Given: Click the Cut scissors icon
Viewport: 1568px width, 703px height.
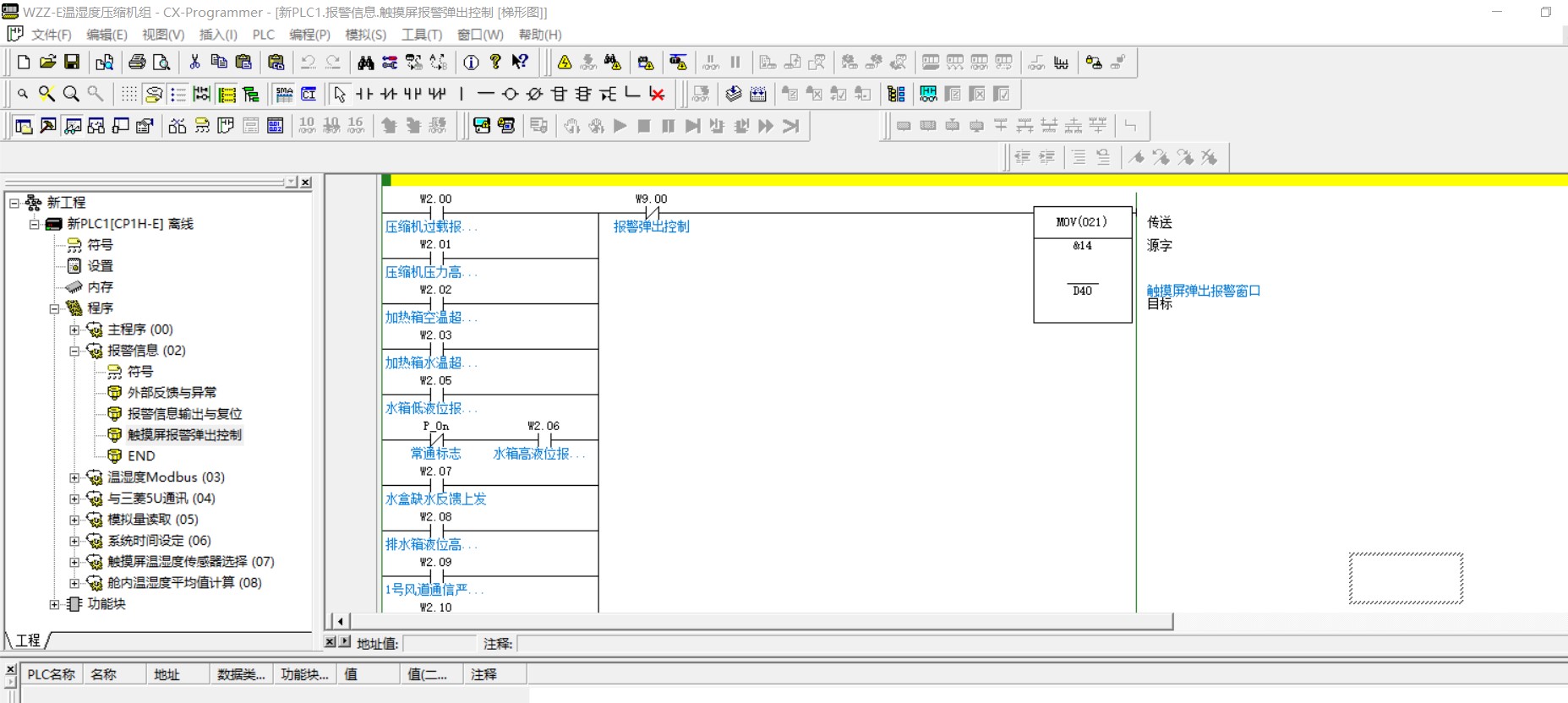Looking at the screenshot, I should pyautogui.click(x=194, y=62).
